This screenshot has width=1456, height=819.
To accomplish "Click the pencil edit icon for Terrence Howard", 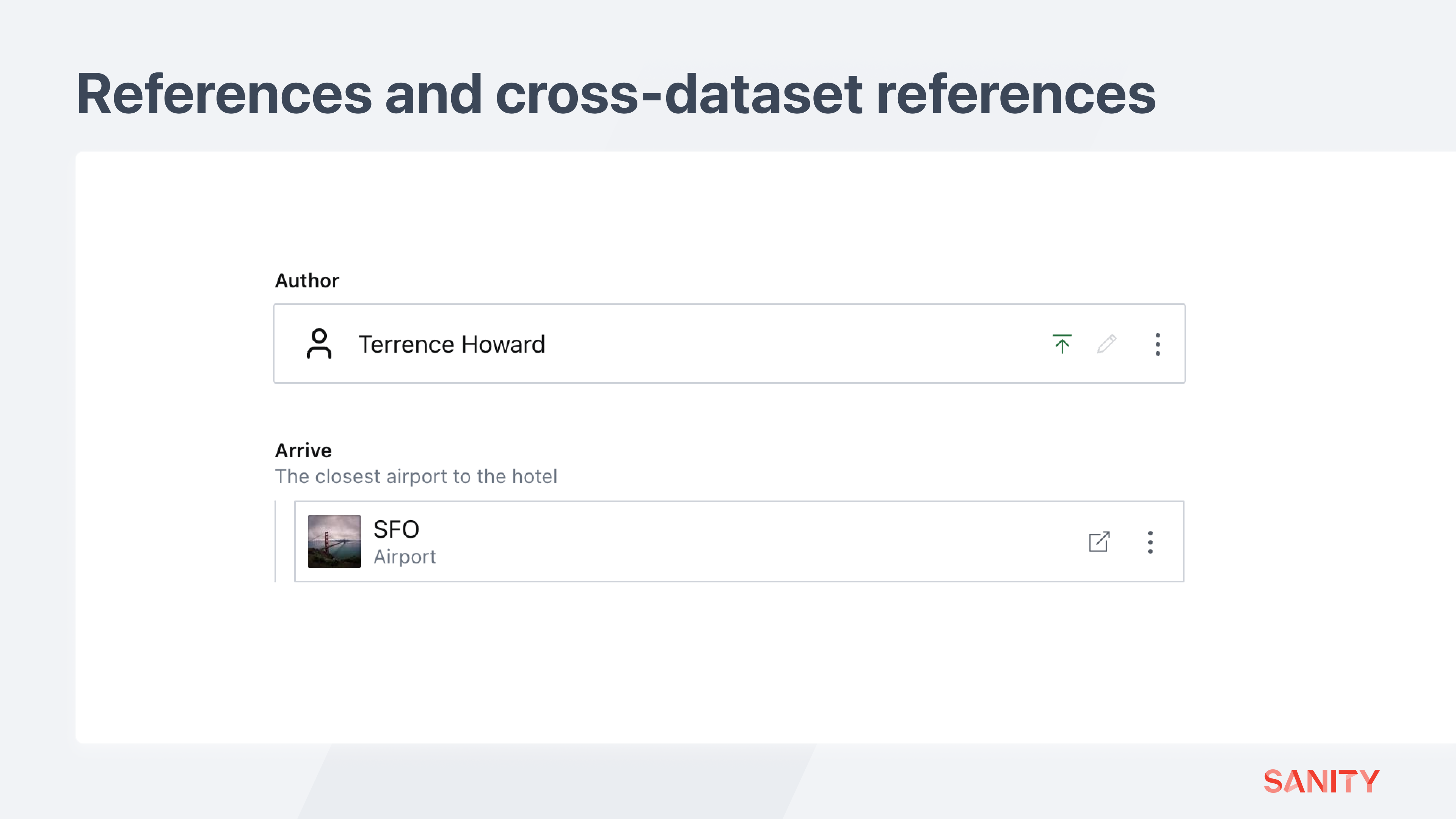I will tap(1107, 344).
